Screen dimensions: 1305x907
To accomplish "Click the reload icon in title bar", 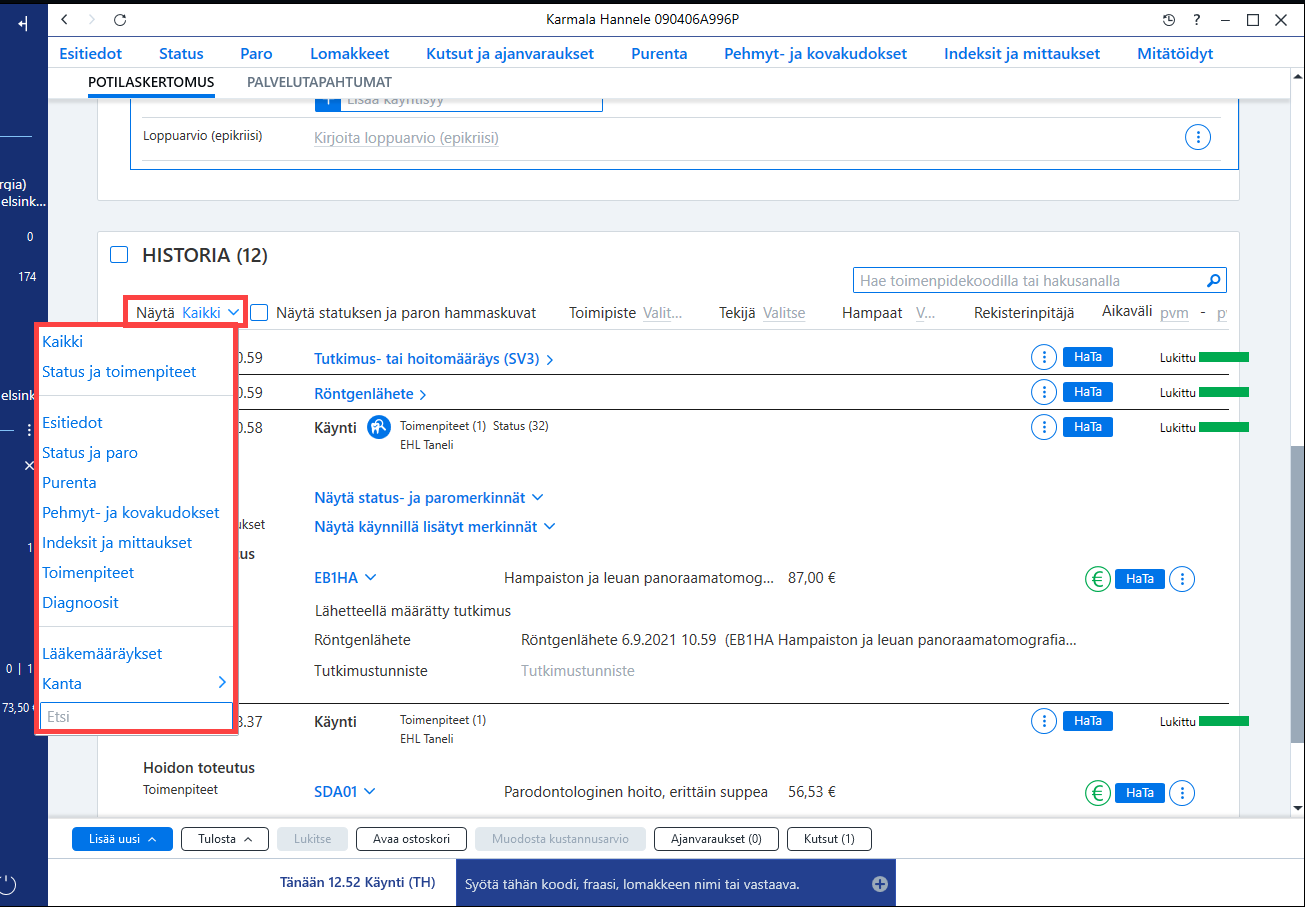I will 120,20.
